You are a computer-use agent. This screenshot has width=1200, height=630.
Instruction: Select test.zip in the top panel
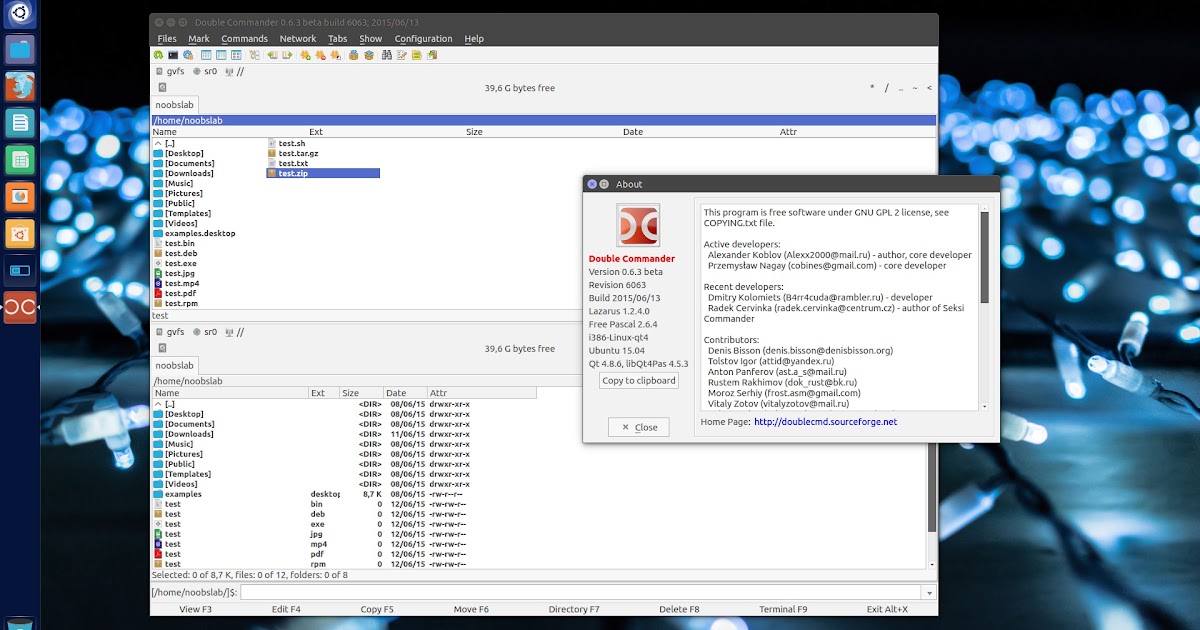323,173
